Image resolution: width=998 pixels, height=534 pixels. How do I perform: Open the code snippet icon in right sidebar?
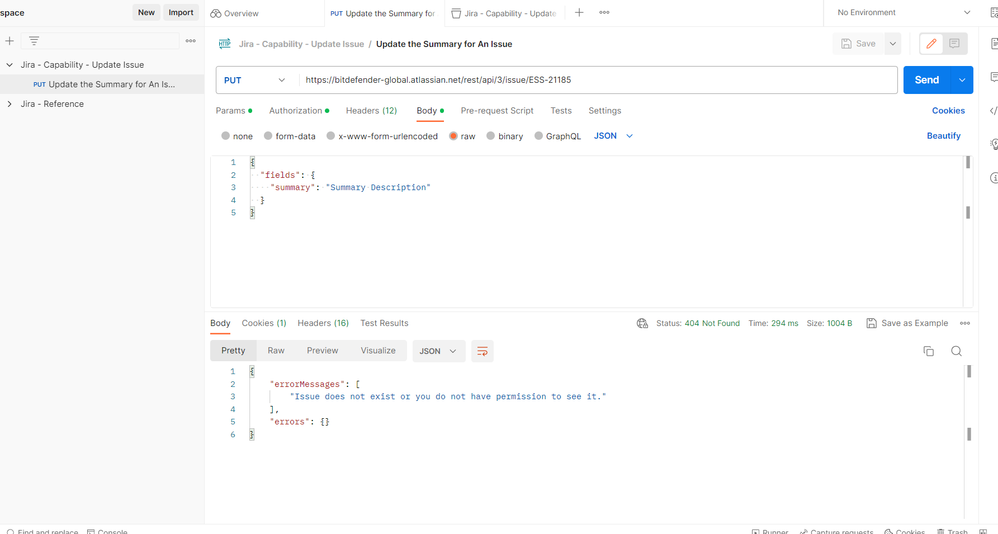tap(994, 111)
